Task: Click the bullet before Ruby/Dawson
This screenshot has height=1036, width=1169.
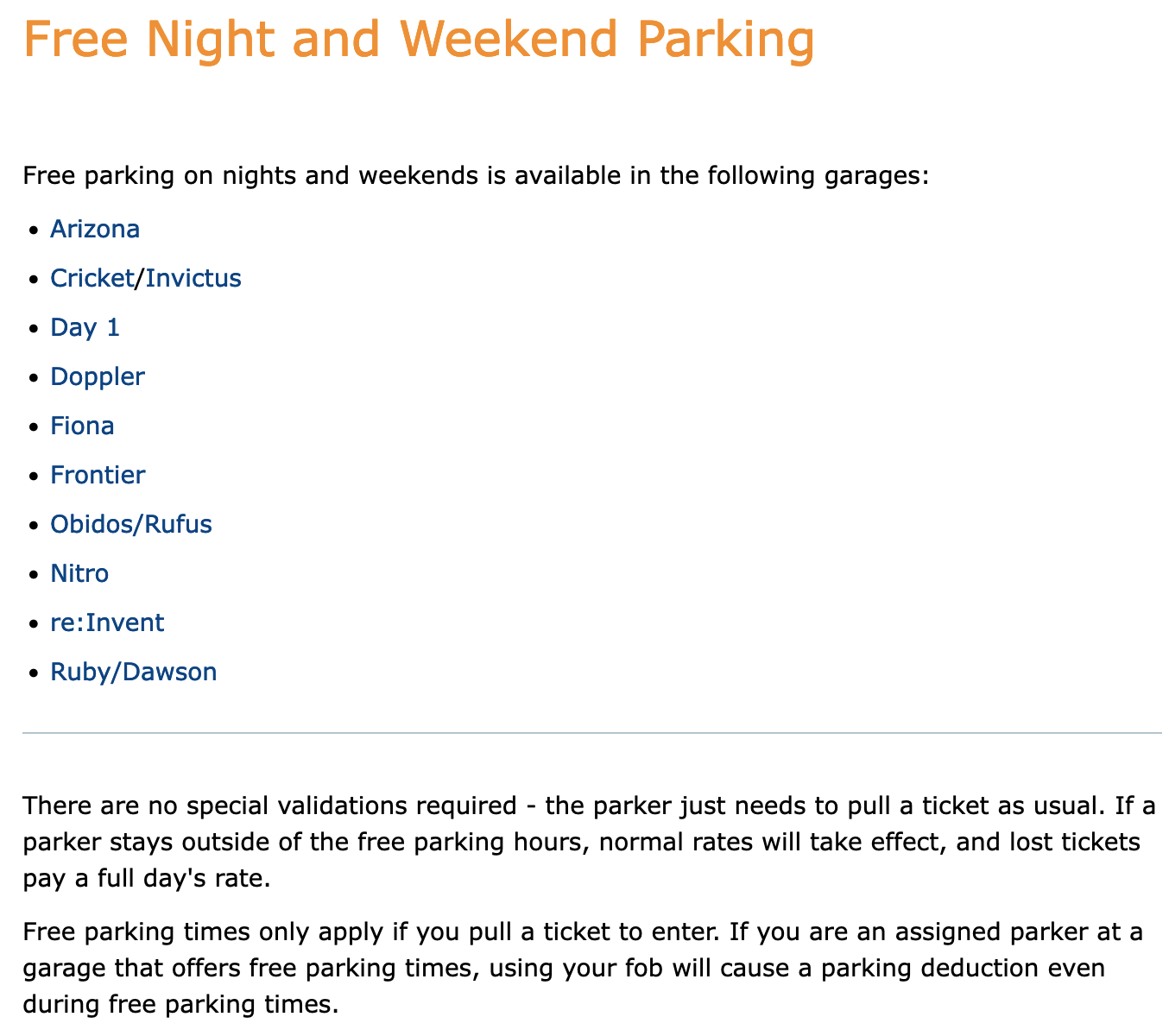Action: click(33, 673)
